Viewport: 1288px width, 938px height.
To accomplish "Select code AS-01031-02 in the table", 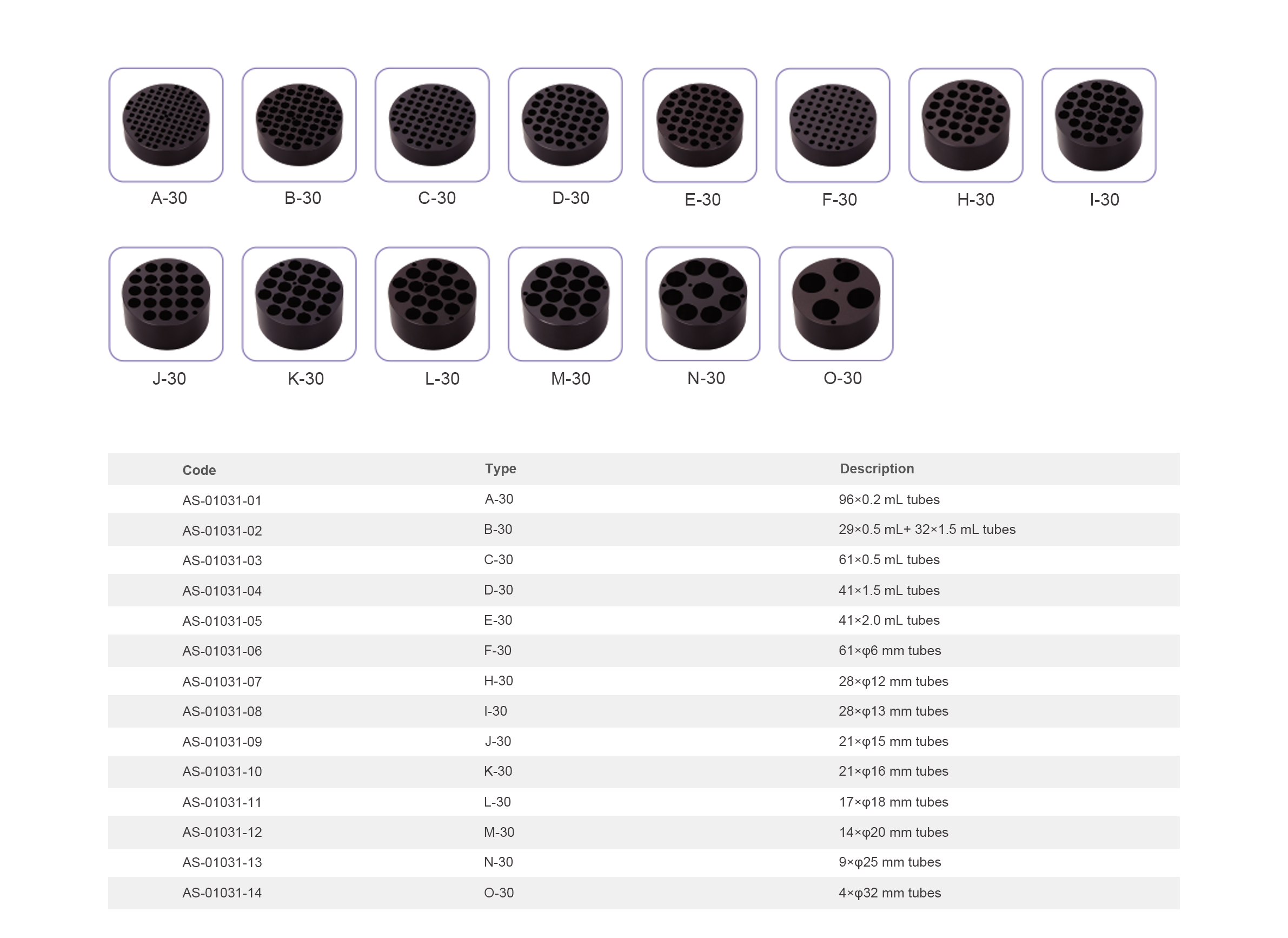I will click(222, 531).
